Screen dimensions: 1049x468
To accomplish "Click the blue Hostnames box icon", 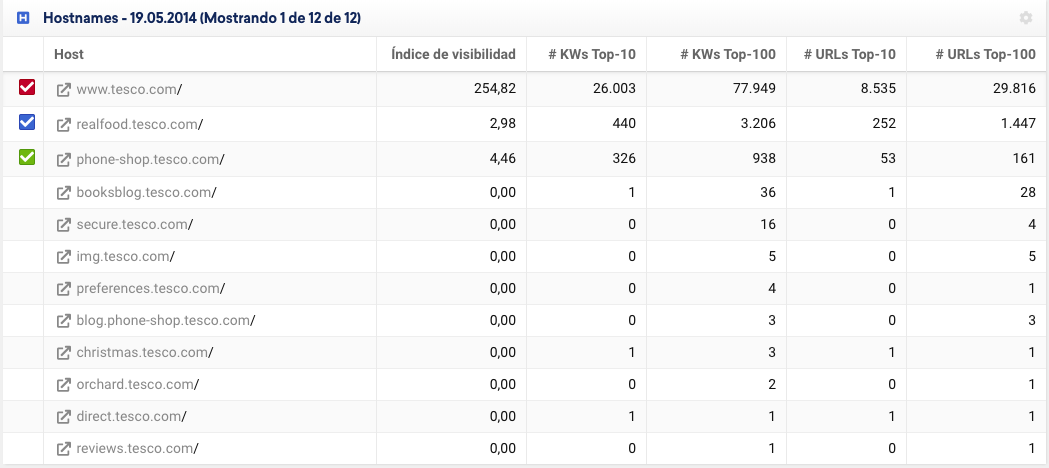I will (x=23, y=18).
